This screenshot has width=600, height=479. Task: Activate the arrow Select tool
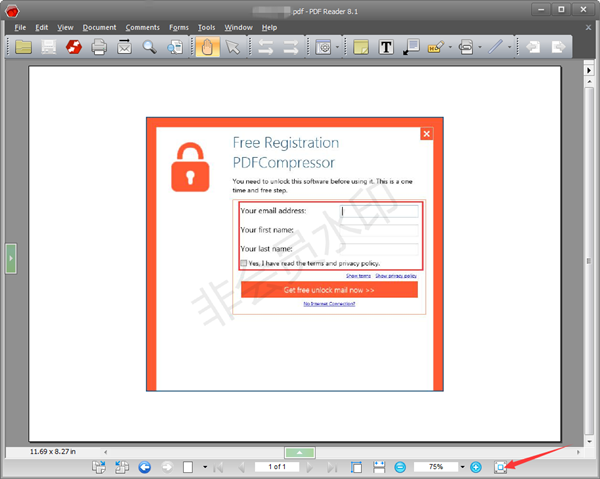(x=233, y=47)
